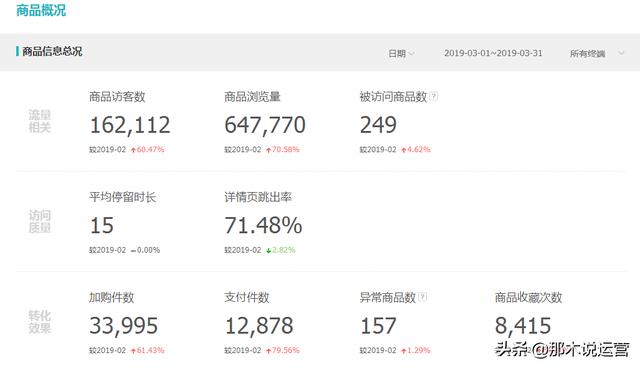This screenshot has height=368, width=640.
Task: Click the 商品信息总况 section heading
Action: (52, 51)
